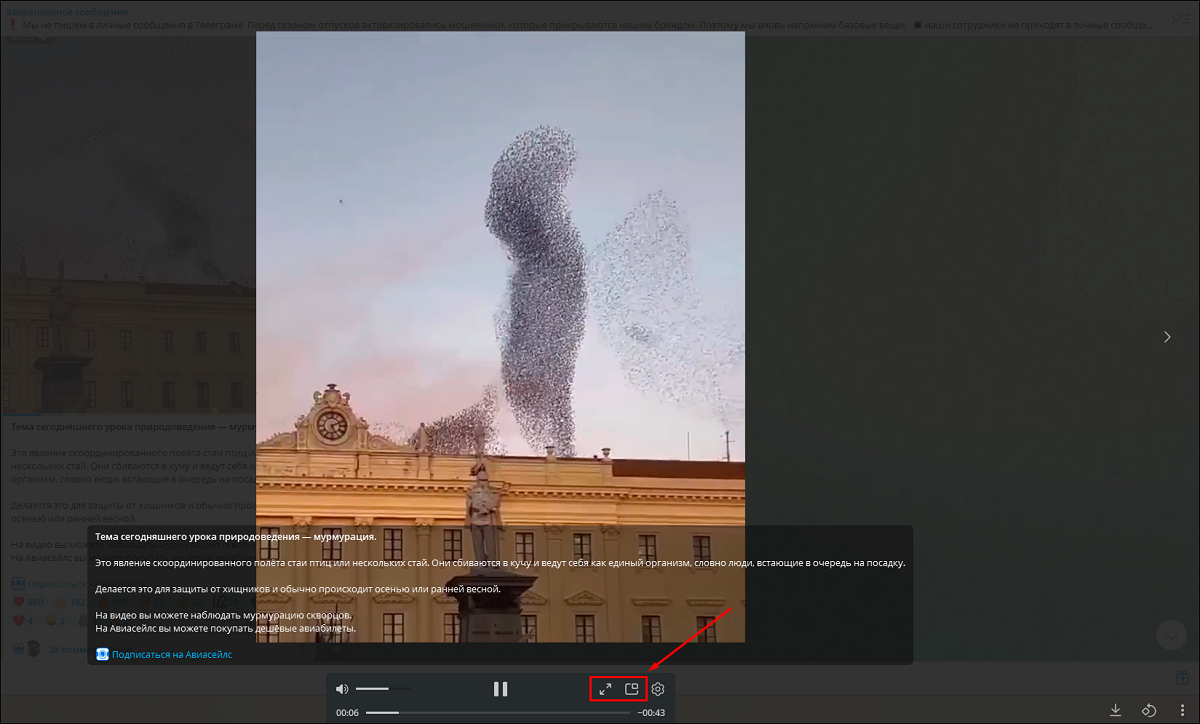Switch video to fullscreen mode
Image resolution: width=1200 pixels, height=724 pixels.
tap(605, 689)
